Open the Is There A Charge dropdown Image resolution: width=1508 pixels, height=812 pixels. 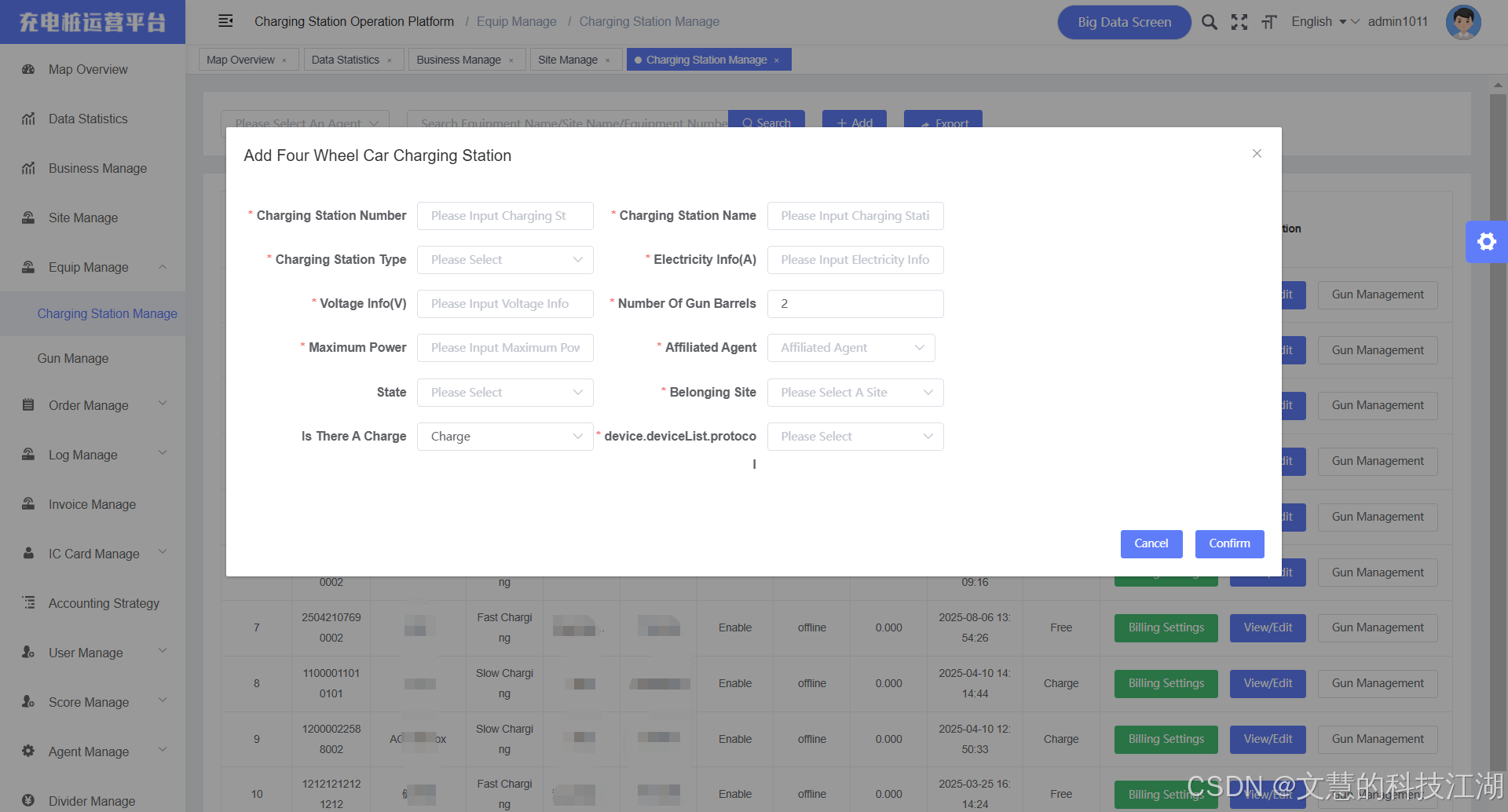pyautogui.click(x=505, y=437)
